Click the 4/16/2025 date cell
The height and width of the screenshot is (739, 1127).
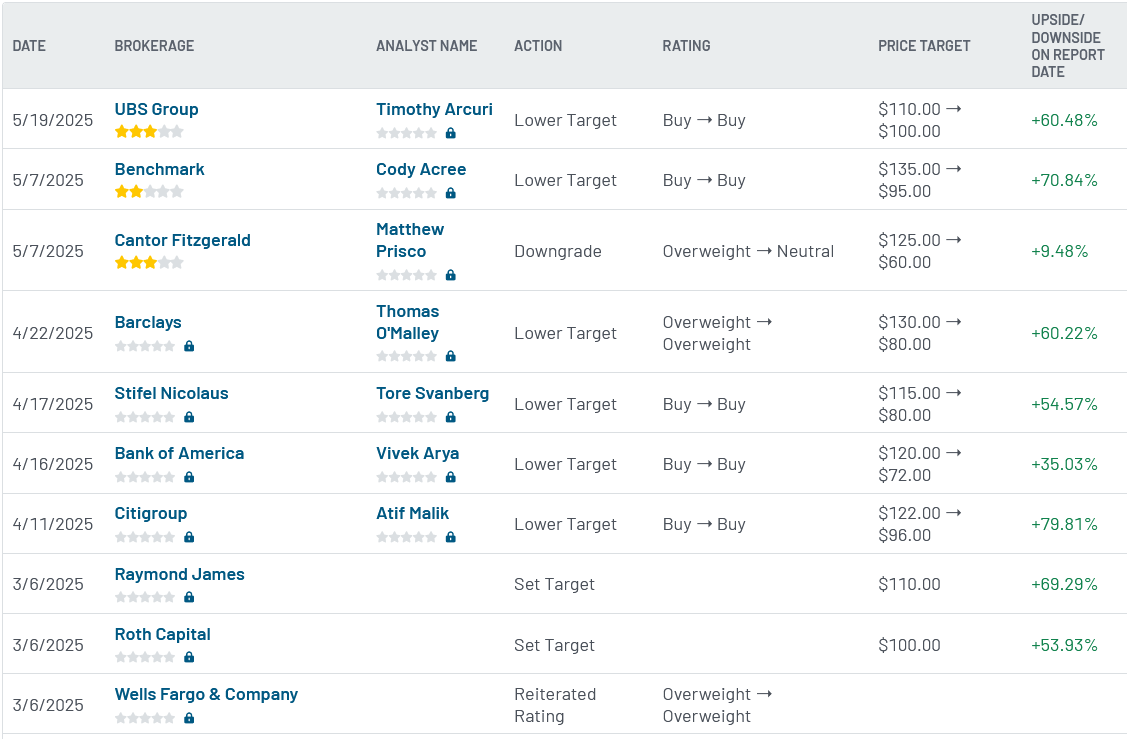52,464
